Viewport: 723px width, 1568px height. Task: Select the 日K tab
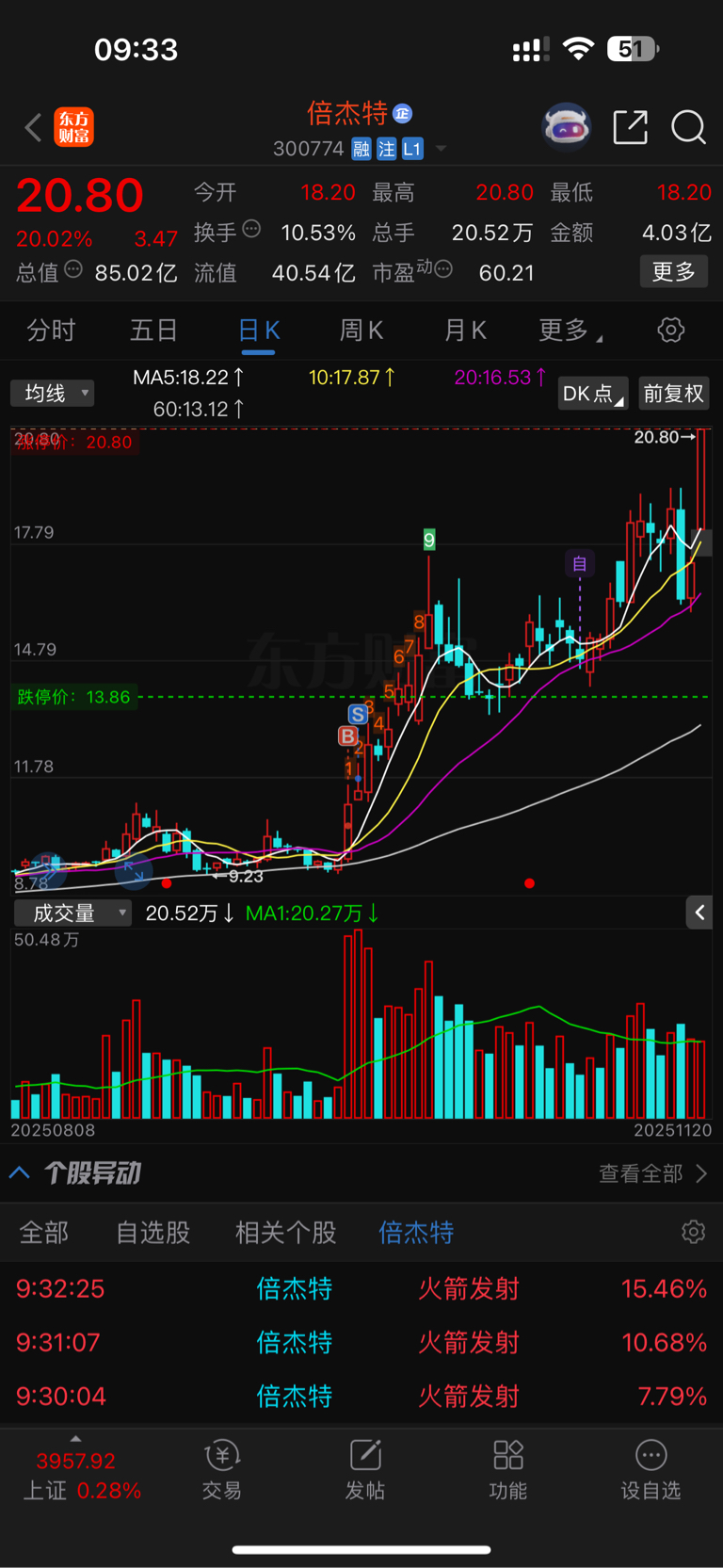point(259,331)
